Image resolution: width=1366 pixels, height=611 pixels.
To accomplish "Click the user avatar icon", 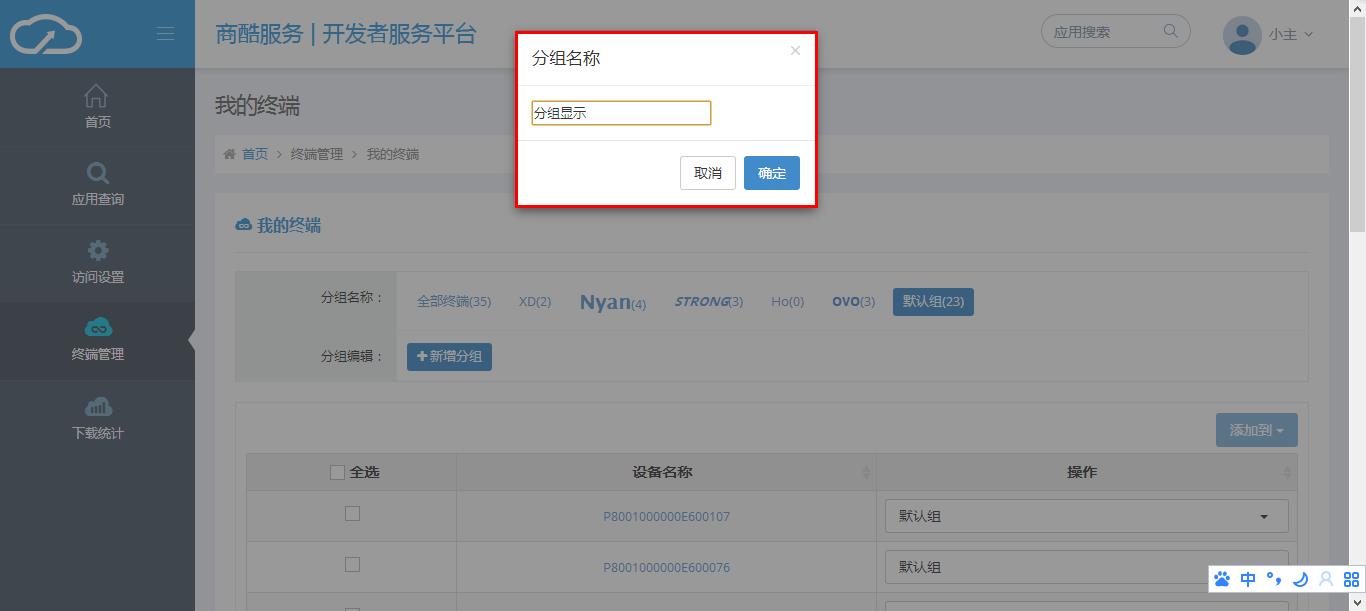I will (x=1241, y=35).
